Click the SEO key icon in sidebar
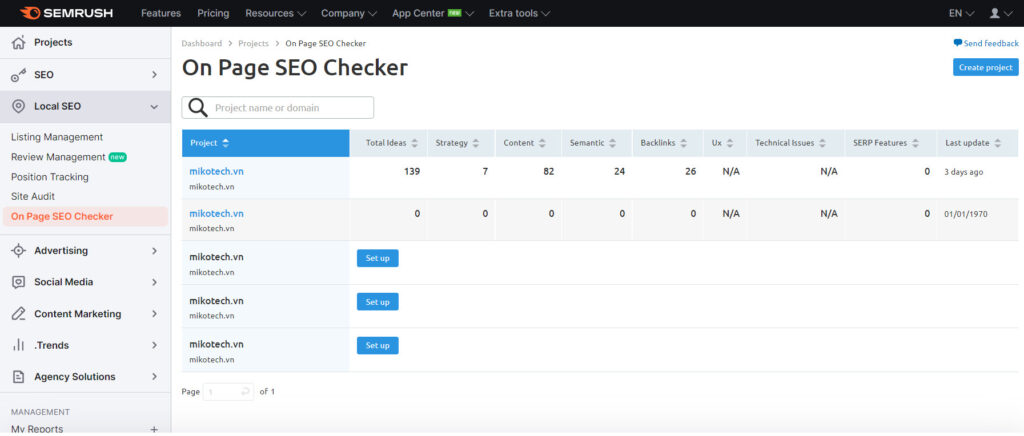Image resolution: width=1024 pixels, height=436 pixels. pyautogui.click(x=18, y=75)
